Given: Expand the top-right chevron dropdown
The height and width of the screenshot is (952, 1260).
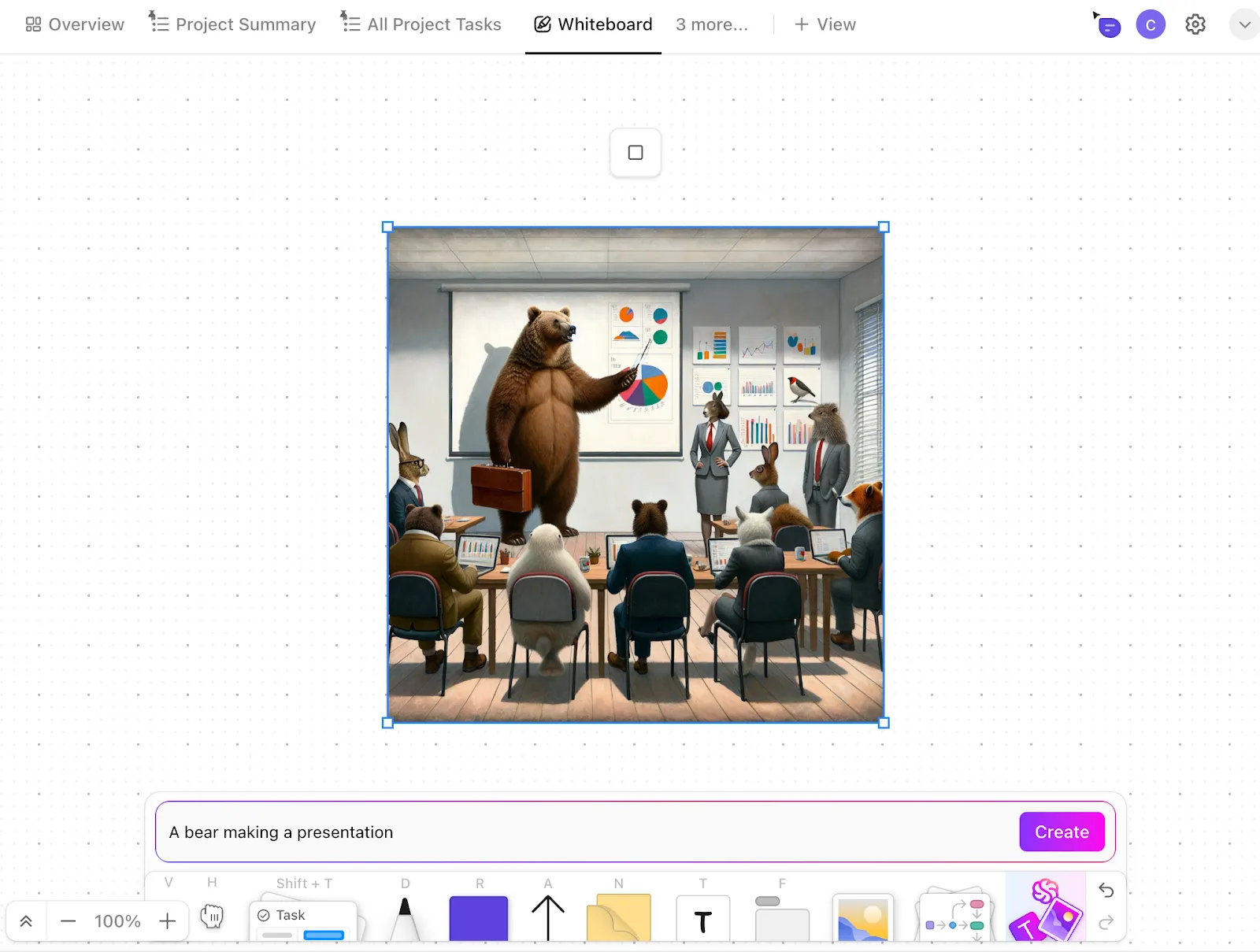Looking at the screenshot, I should click(1244, 24).
